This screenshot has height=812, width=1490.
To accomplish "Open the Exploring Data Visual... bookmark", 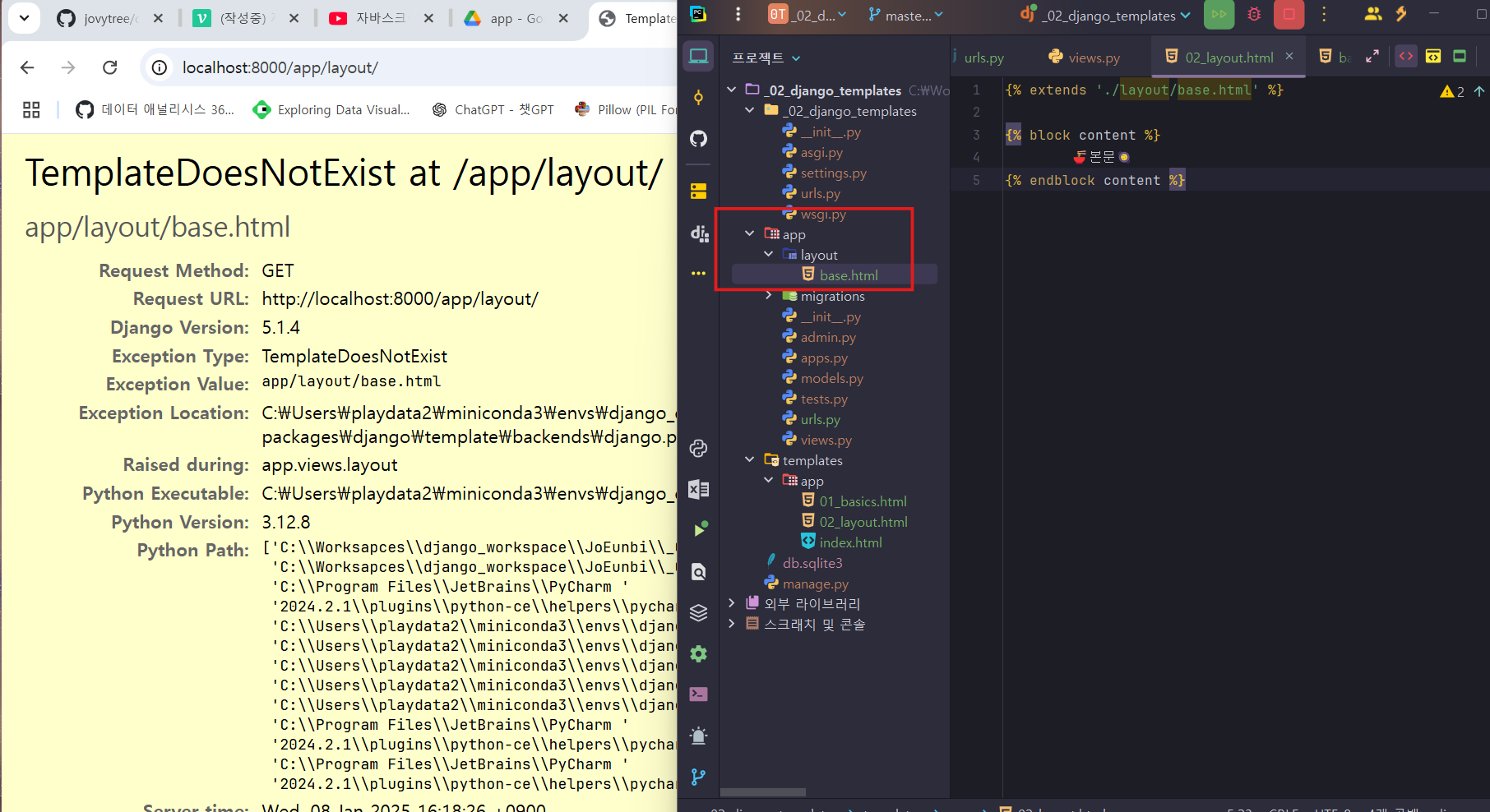I will [x=332, y=110].
